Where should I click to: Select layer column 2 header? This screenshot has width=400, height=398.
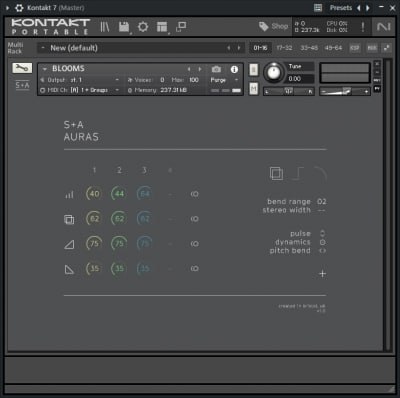click(x=119, y=170)
